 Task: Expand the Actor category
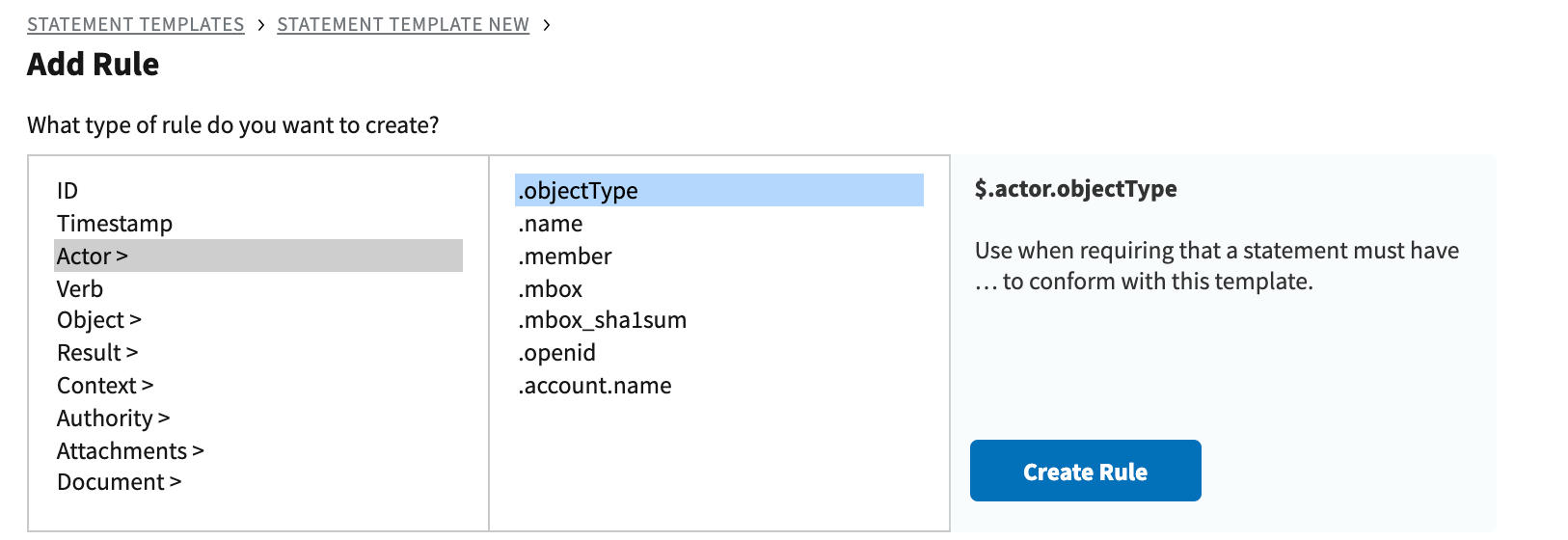93,256
